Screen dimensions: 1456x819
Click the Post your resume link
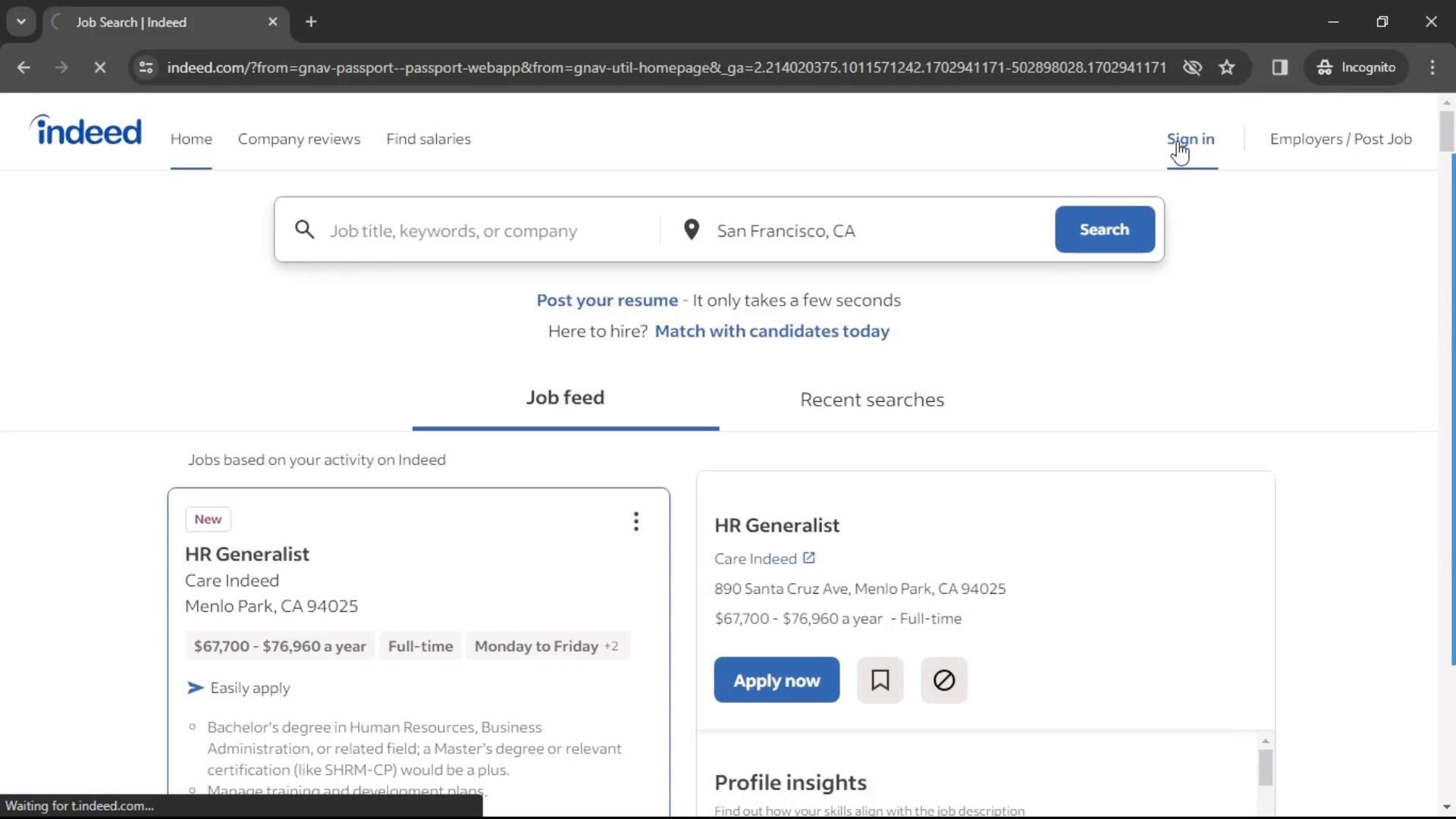point(607,300)
